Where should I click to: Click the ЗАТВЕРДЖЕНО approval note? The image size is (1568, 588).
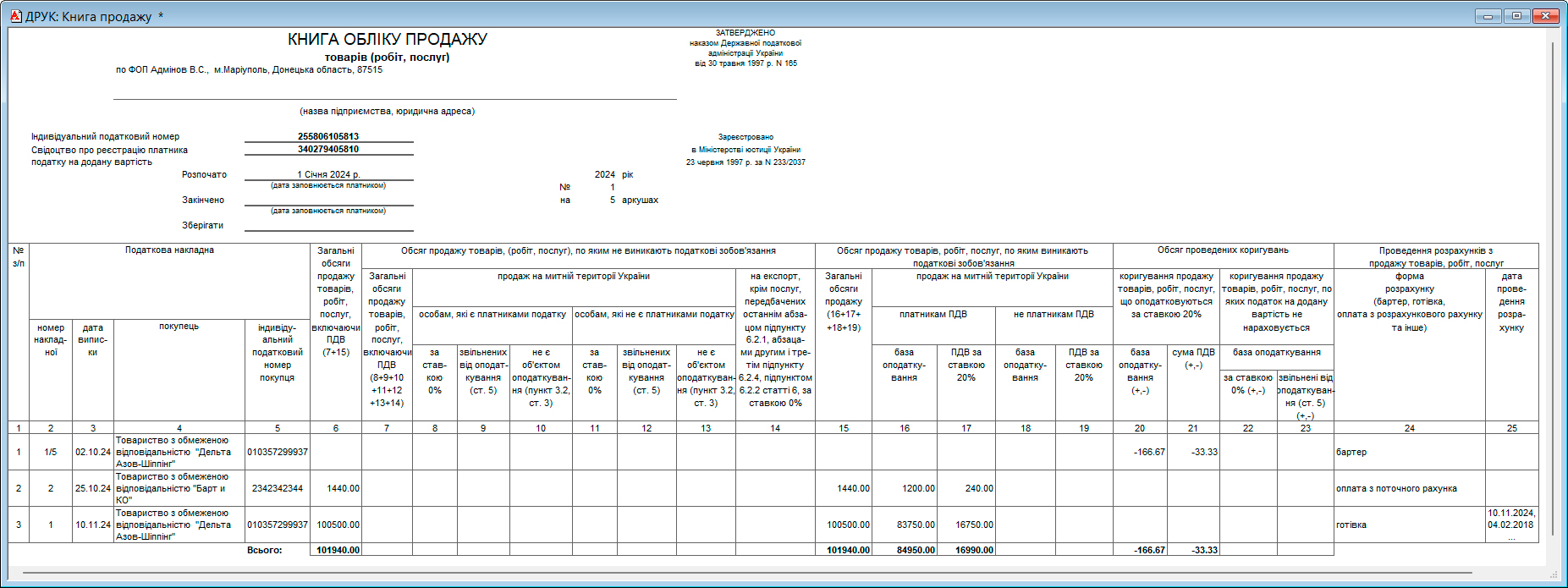click(x=745, y=48)
